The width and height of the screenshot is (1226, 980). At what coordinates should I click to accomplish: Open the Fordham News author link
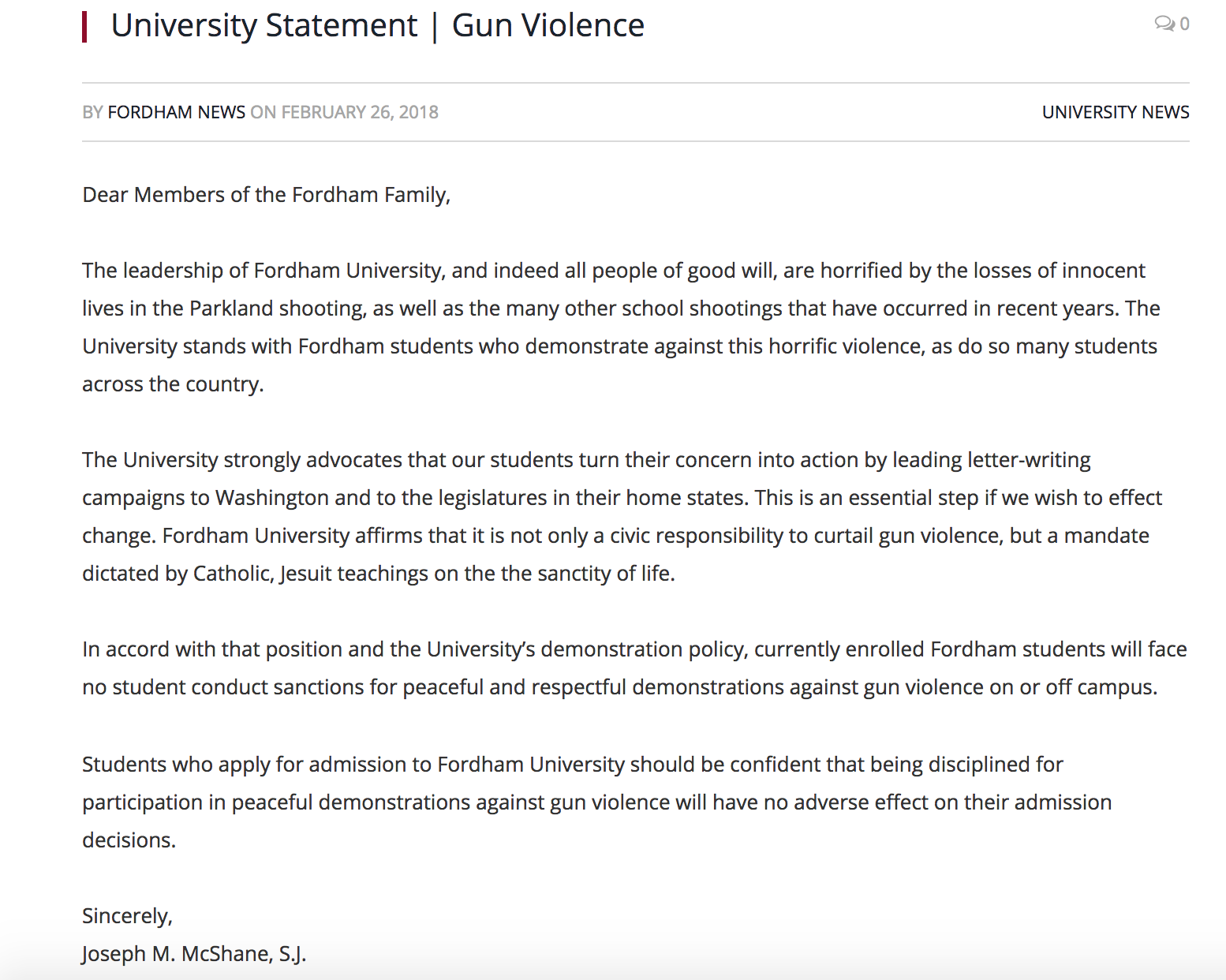[176, 112]
